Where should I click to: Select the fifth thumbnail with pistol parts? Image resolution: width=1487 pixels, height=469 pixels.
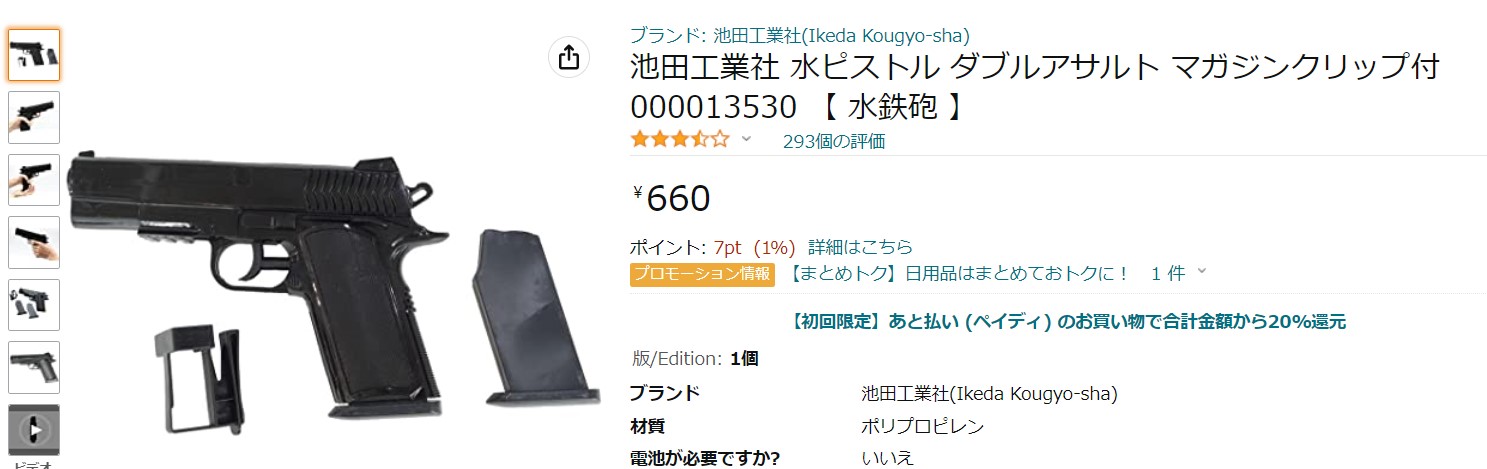point(34,305)
